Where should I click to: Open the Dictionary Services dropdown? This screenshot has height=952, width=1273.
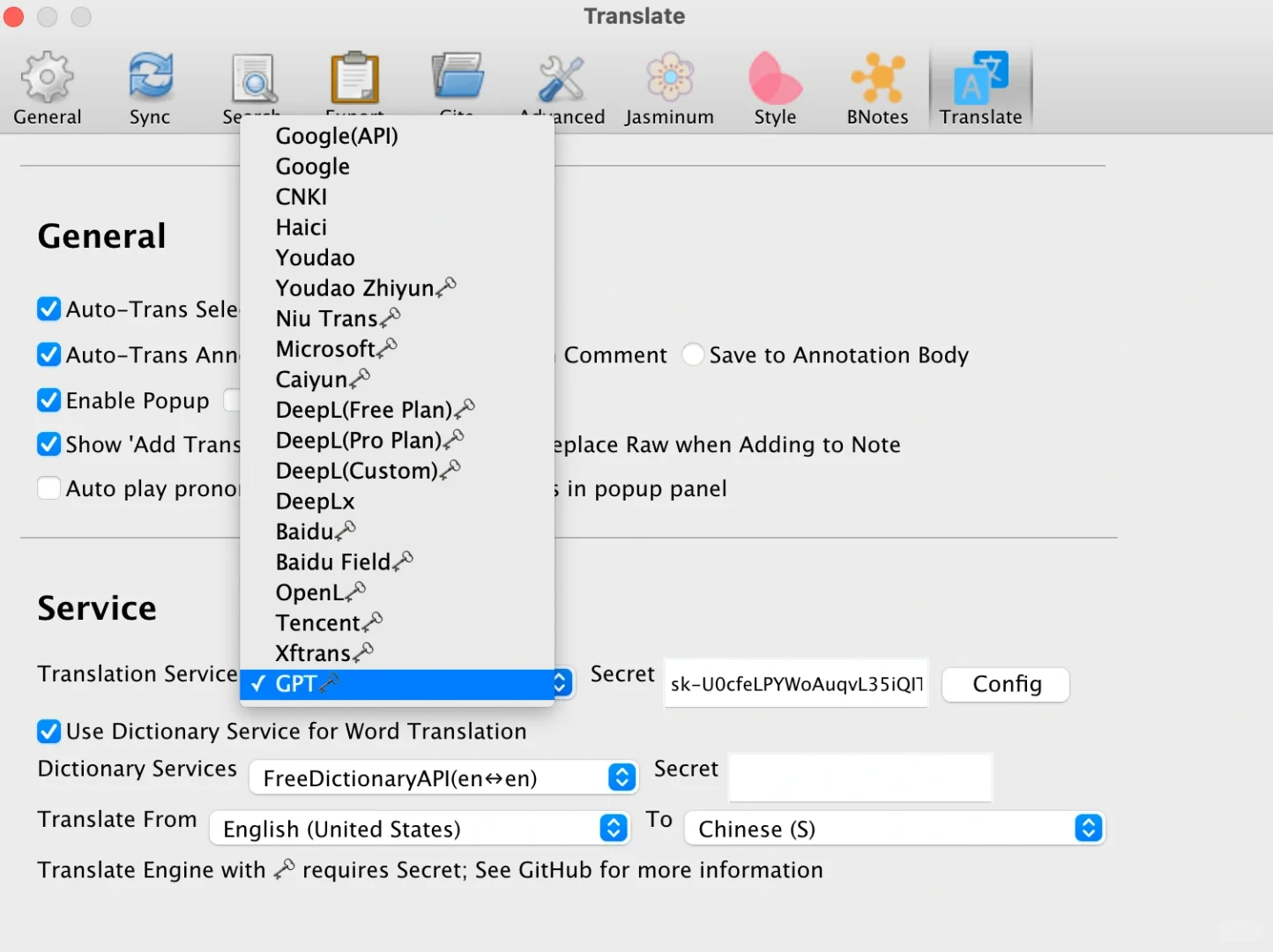(x=443, y=777)
